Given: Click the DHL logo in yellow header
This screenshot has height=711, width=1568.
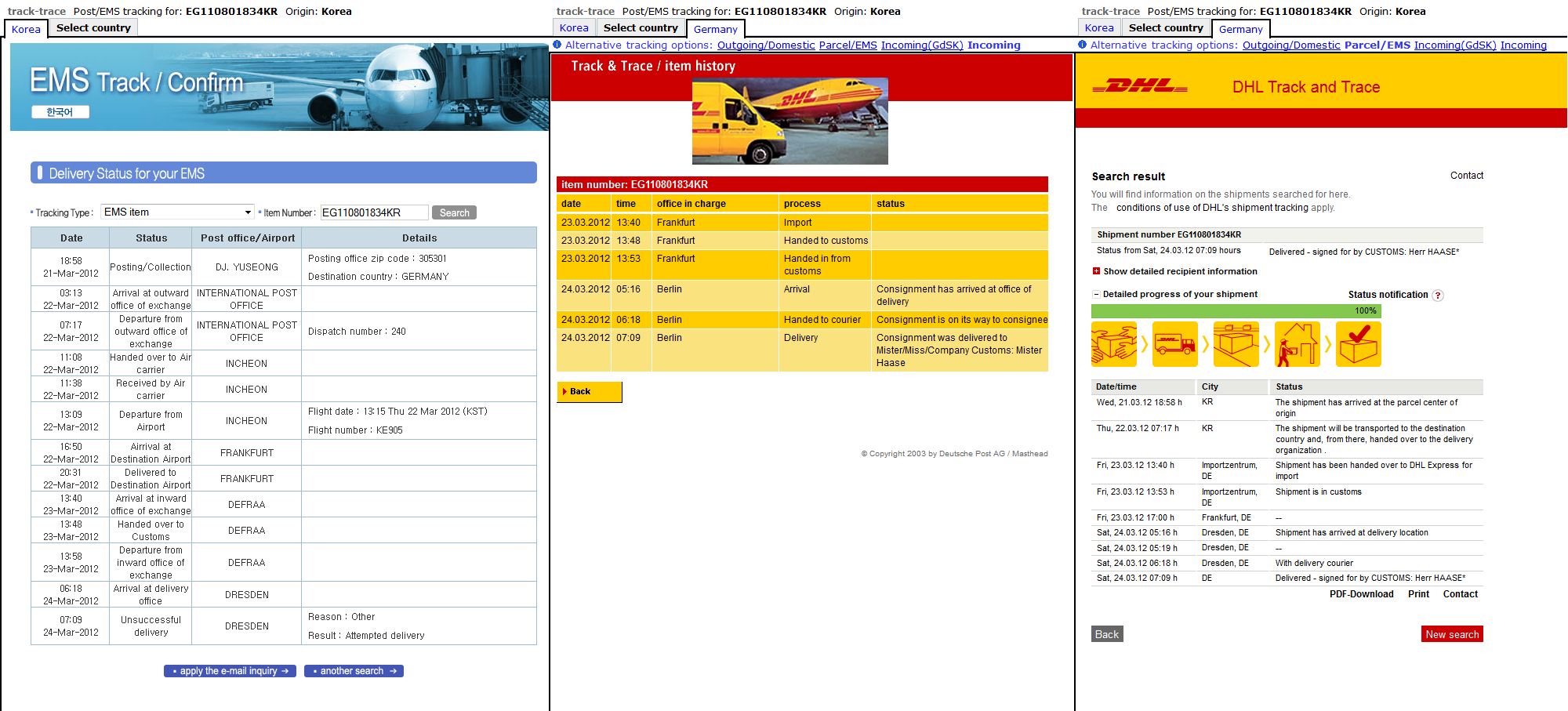Looking at the screenshot, I should [x=1139, y=86].
